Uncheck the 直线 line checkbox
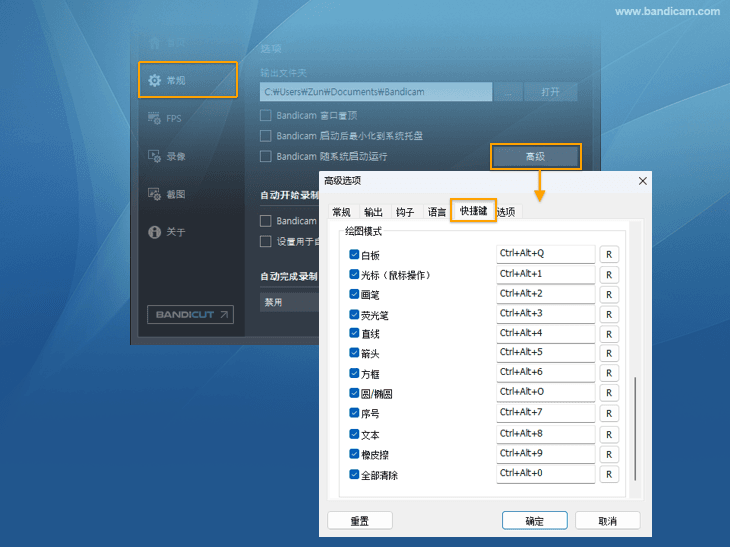Viewport: 730px width, 547px height. (354, 333)
